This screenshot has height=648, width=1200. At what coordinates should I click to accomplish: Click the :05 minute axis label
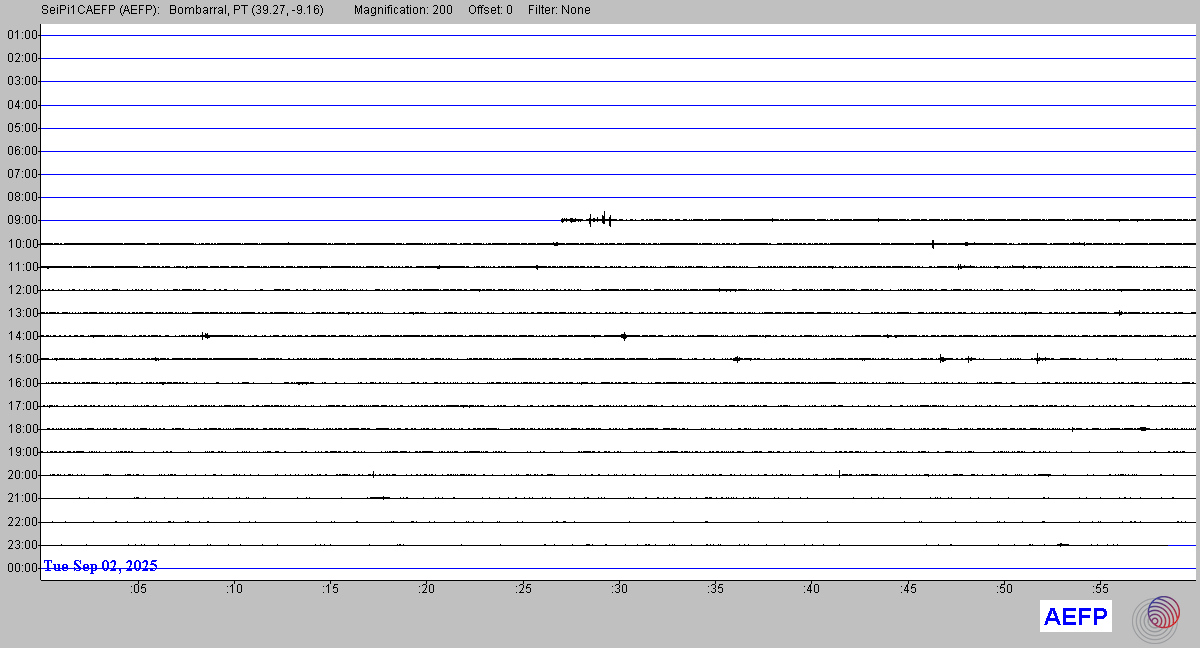137,589
